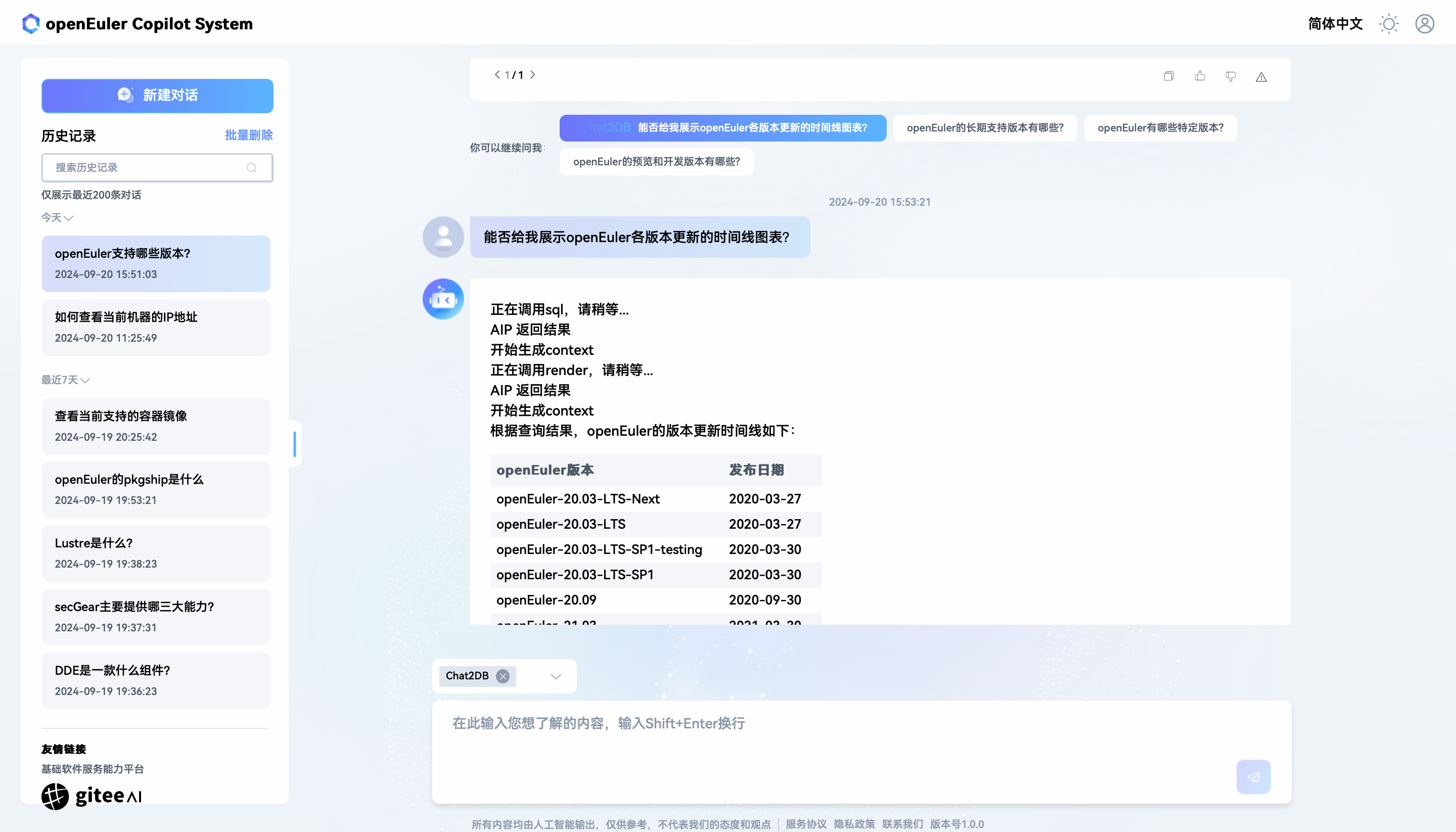
Task: Click the 批量删除 link
Action: click(x=249, y=135)
